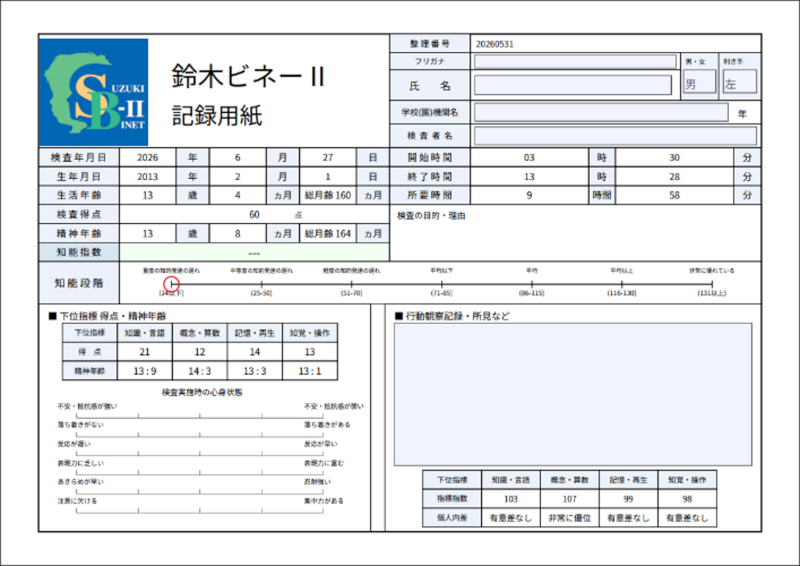Select the 終了時間 minute cell 28

tap(674, 177)
